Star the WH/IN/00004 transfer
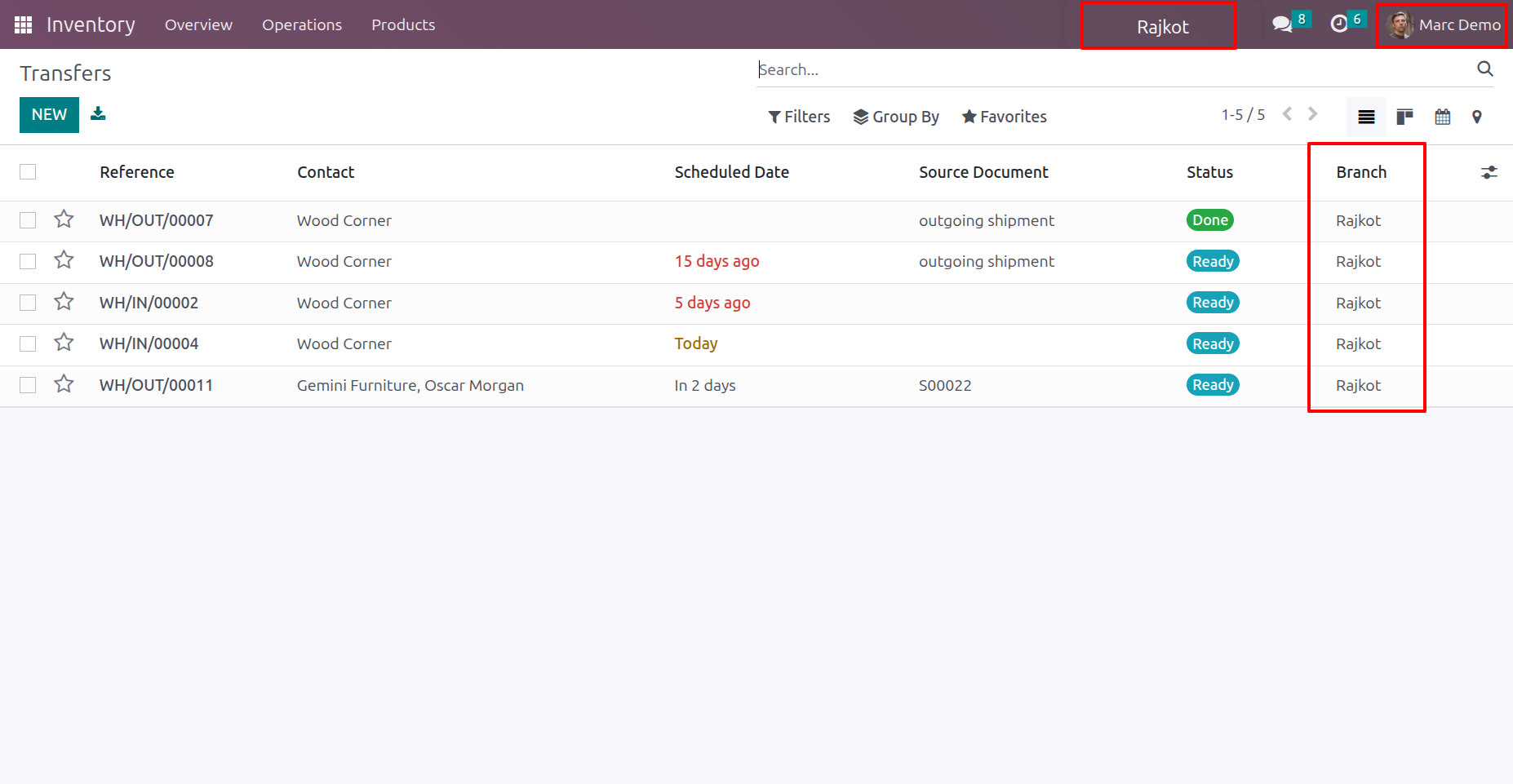Viewport: 1513px width, 784px height. (x=64, y=343)
